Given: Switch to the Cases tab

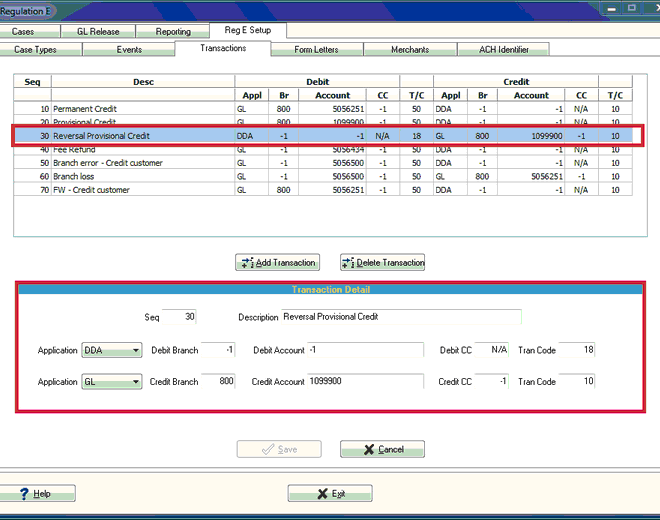Looking at the screenshot, I should point(24,32).
